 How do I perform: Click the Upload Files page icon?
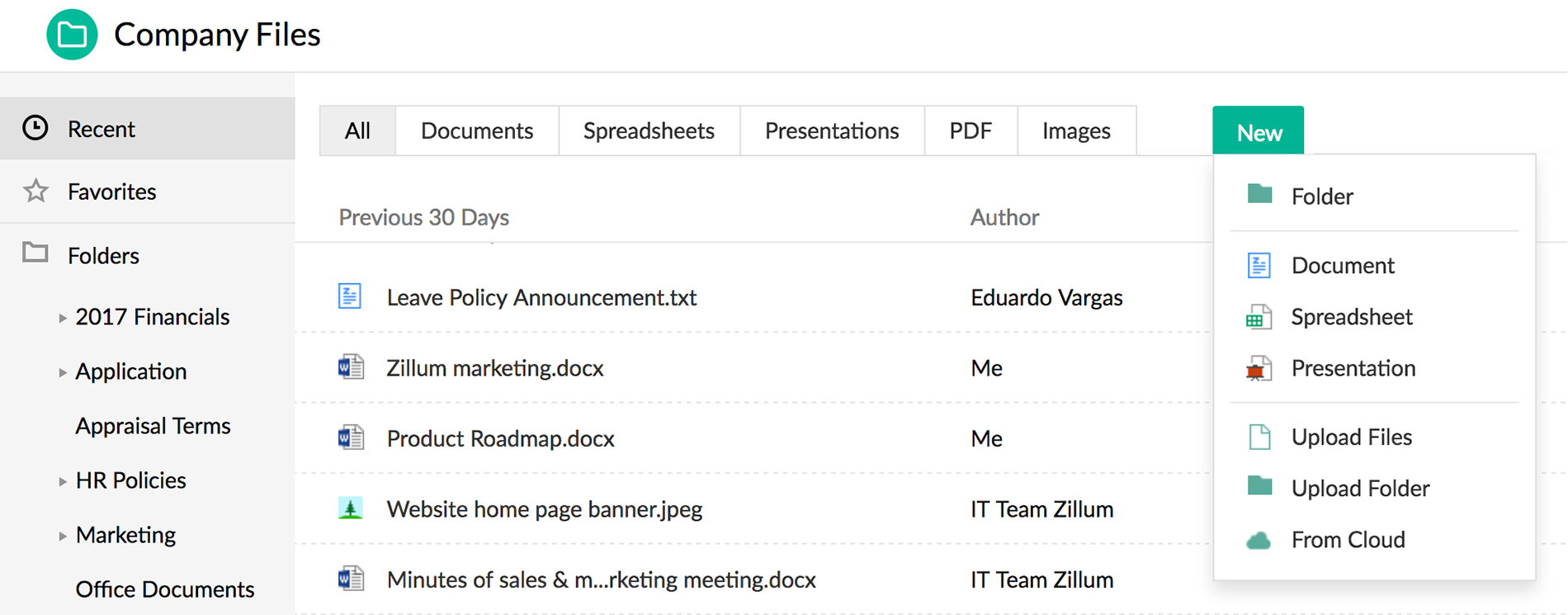click(x=1259, y=437)
